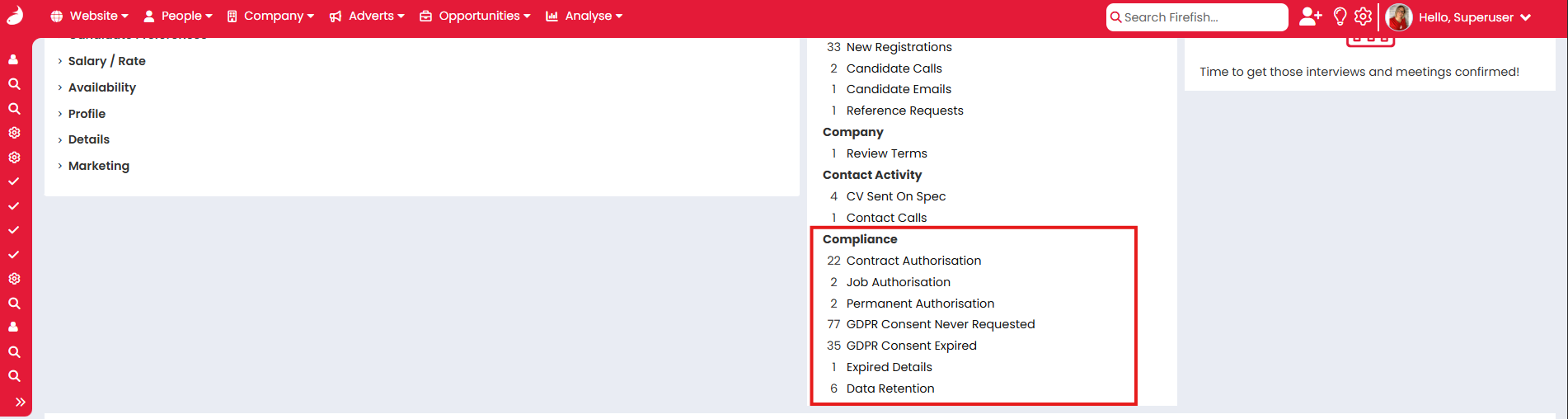Viewport: 1568px width, 419px height.
Task: Click the megaphone icon beside Adverts
Action: click(336, 16)
